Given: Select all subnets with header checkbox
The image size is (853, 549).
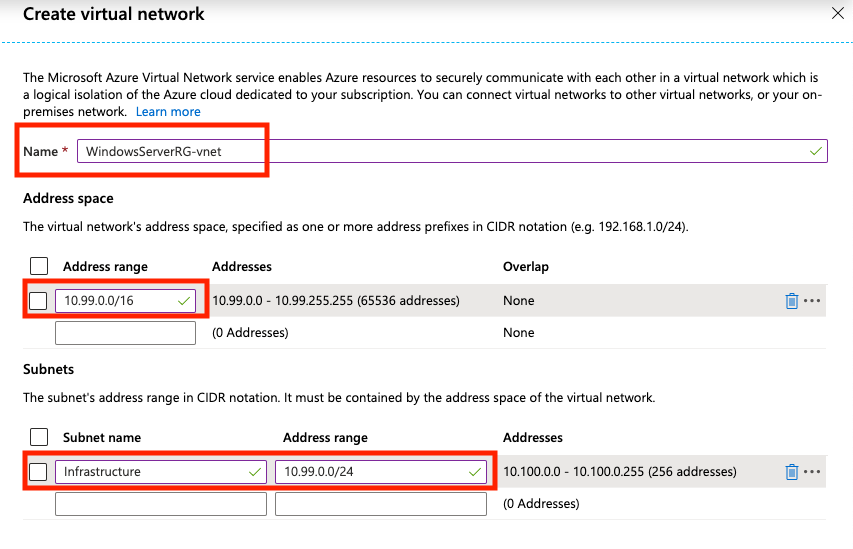Looking at the screenshot, I should pyautogui.click(x=39, y=437).
